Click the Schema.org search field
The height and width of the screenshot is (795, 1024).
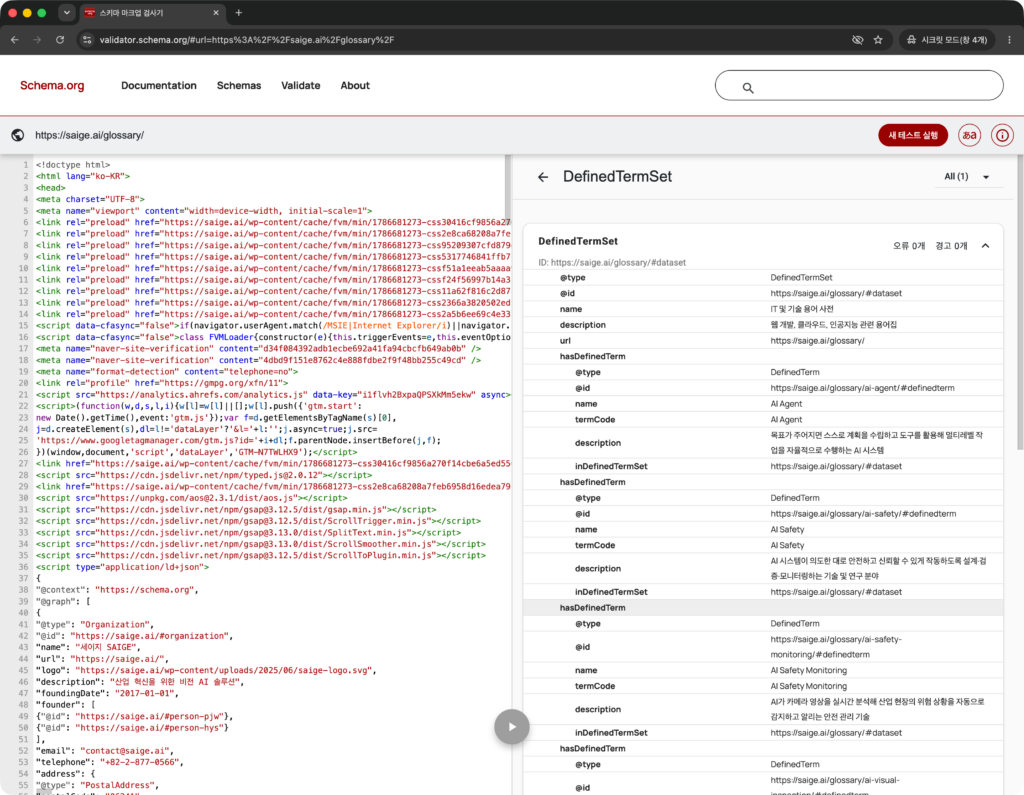point(859,86)
